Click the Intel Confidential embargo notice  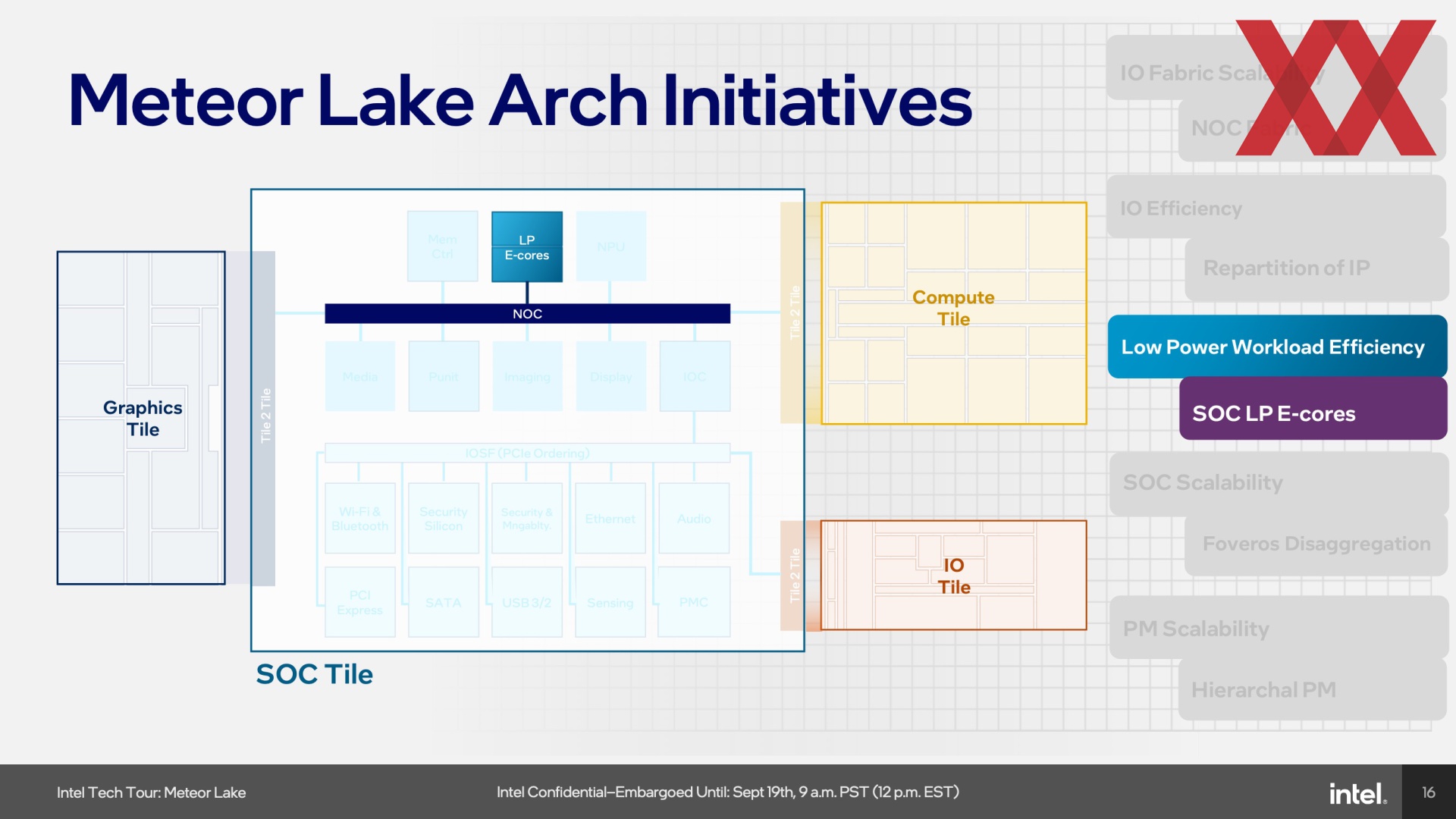728,792
